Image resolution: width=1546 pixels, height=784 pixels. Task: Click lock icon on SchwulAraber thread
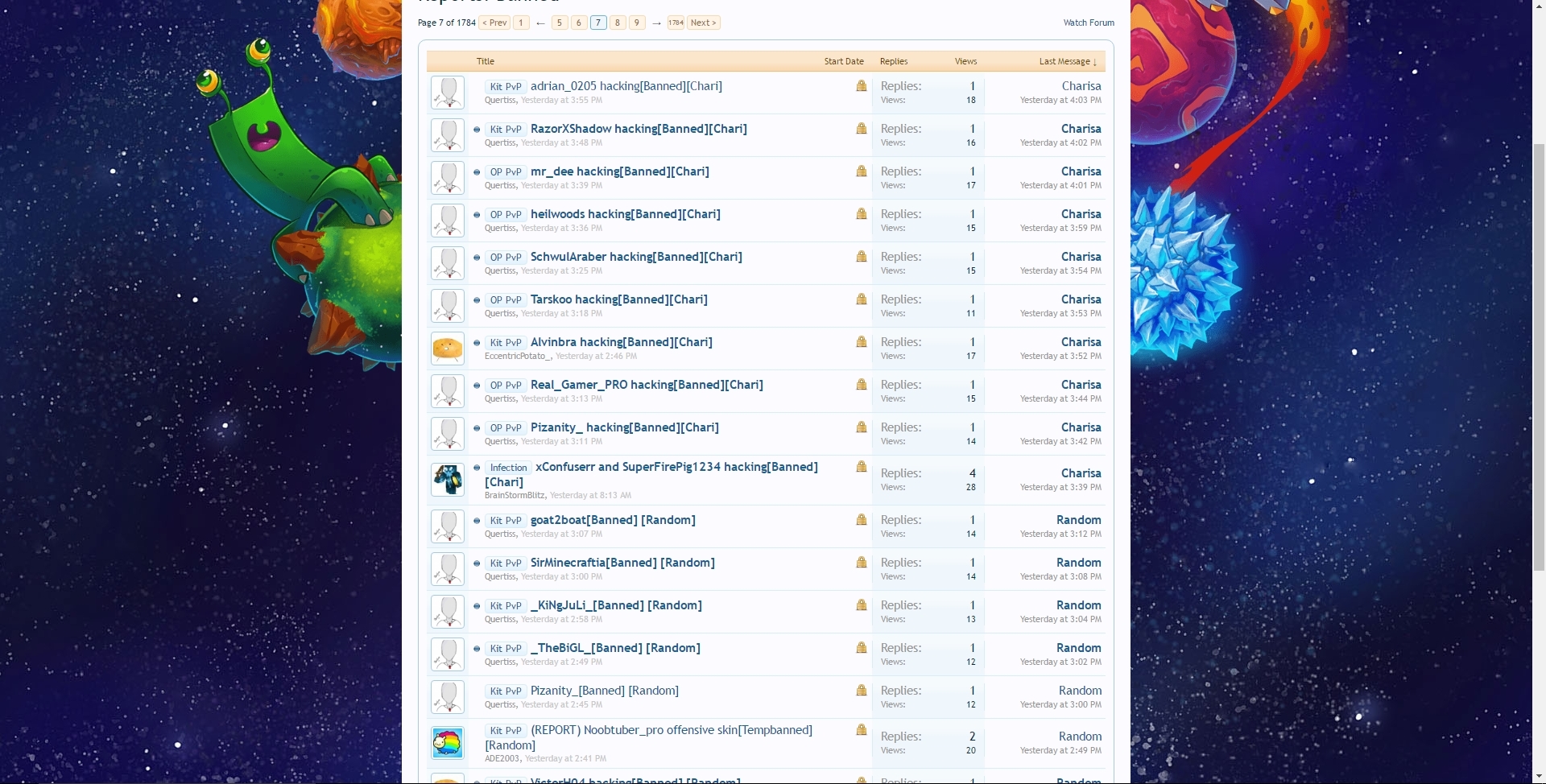pyautogui.click(x=862, y=256)
